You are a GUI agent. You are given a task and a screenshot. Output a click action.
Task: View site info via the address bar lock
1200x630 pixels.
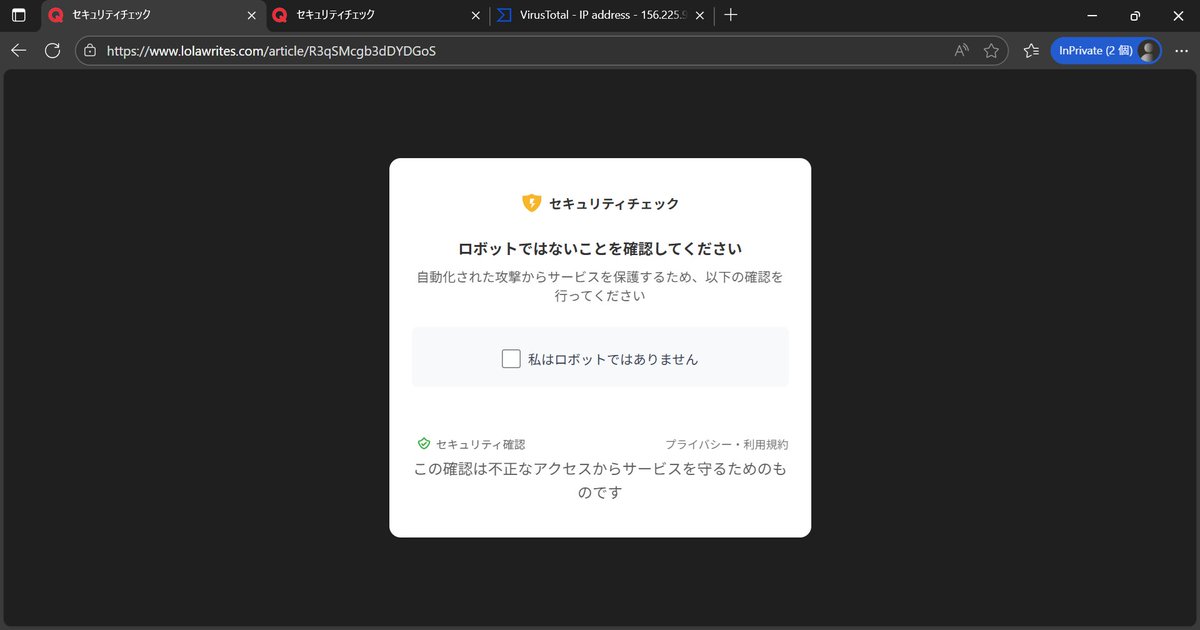tap(90, 50)
